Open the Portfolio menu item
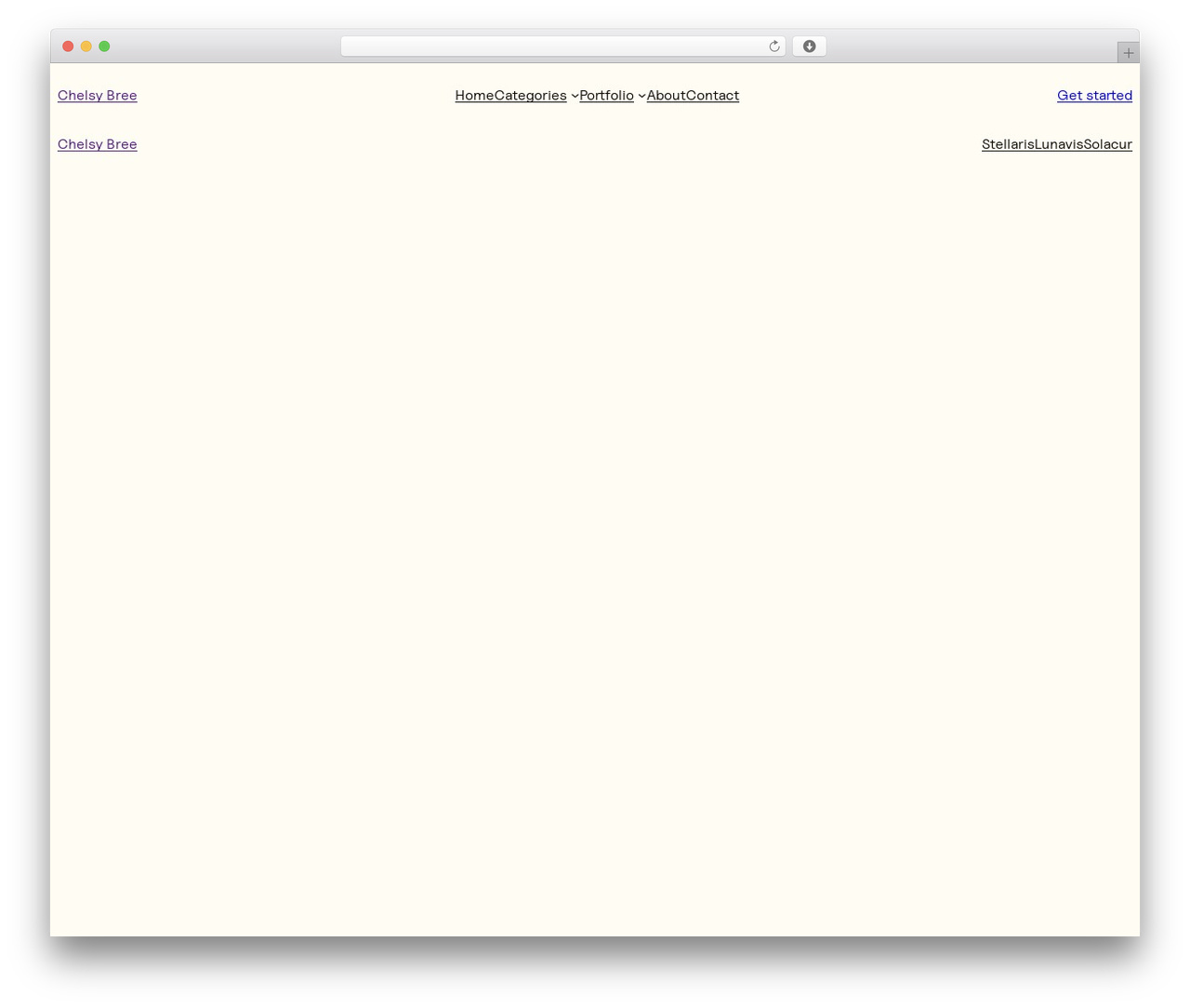 click(x=607, y=96)
